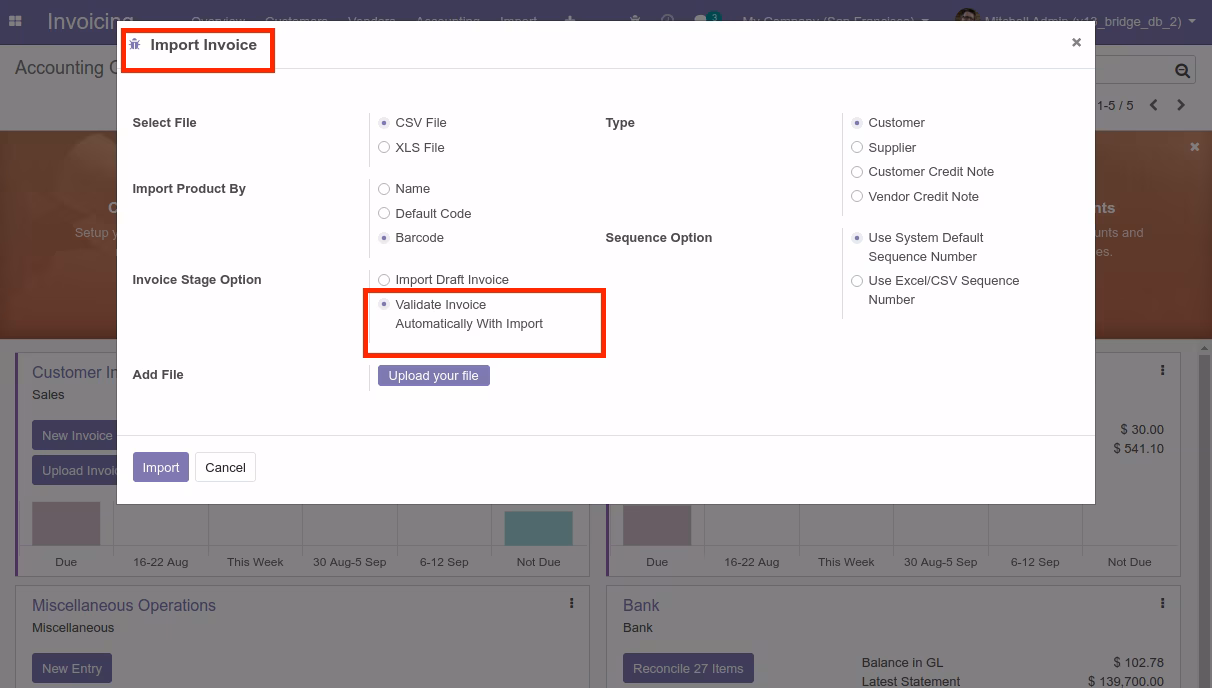This screenshot has height=688, width=1212.
Task: Click New Invoice on dashboard
Action: click(75, 435)
